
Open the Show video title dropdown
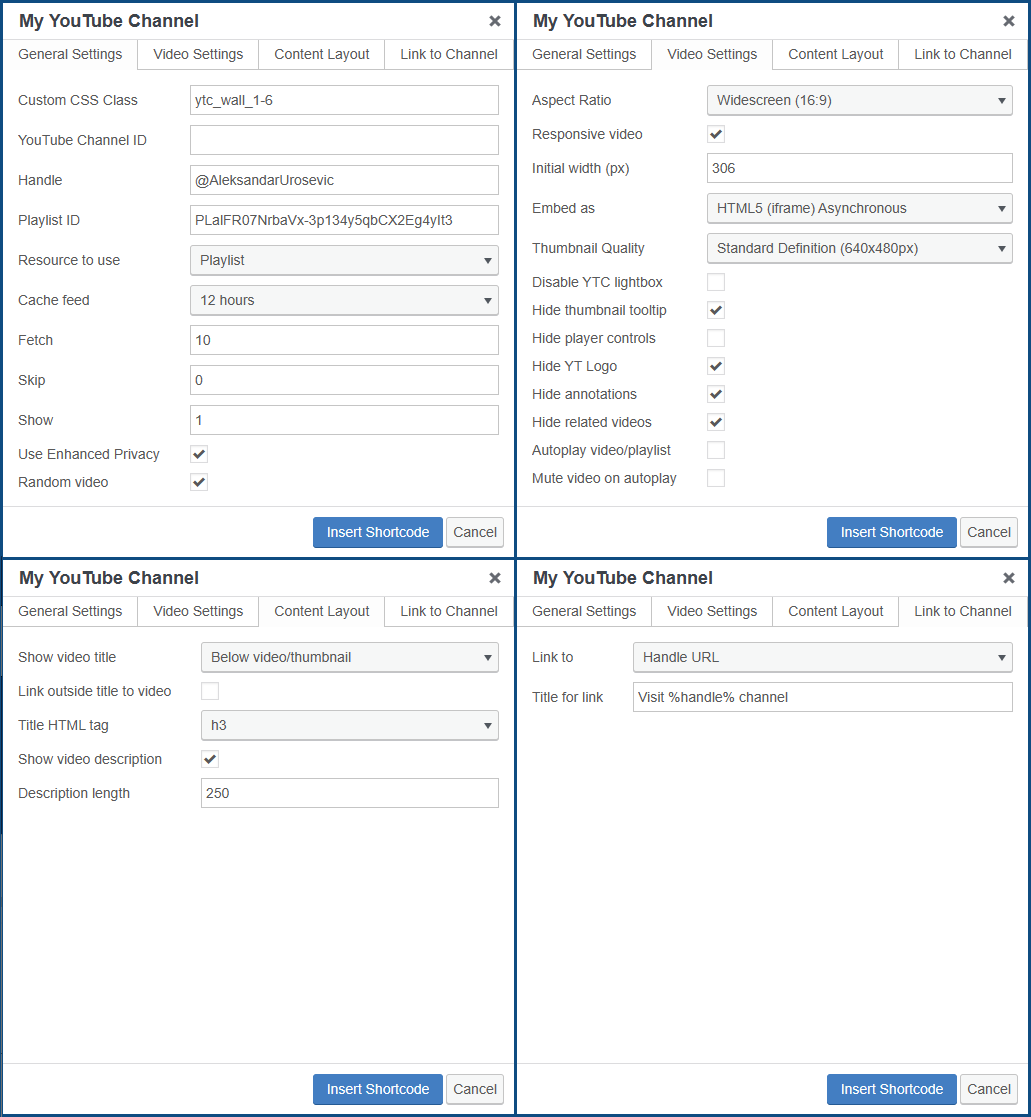click(x=350, y=657)
